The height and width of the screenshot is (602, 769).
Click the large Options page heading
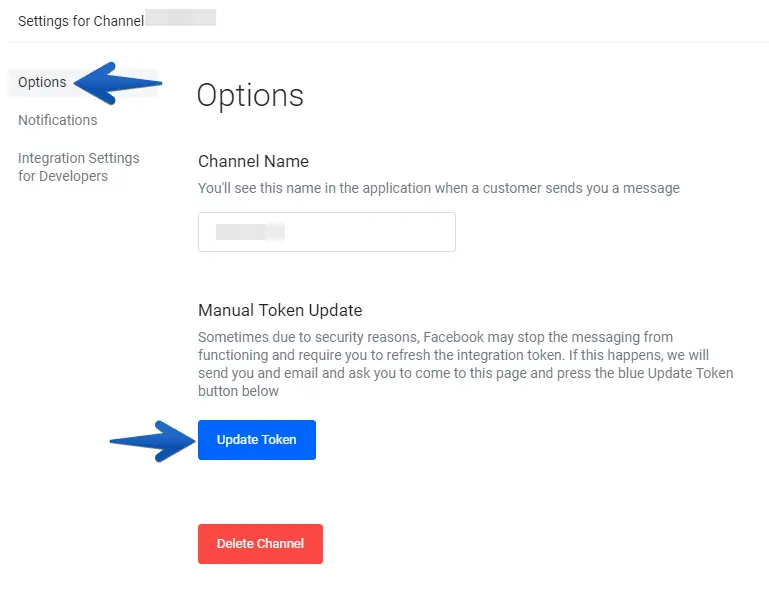coord(250,96)
